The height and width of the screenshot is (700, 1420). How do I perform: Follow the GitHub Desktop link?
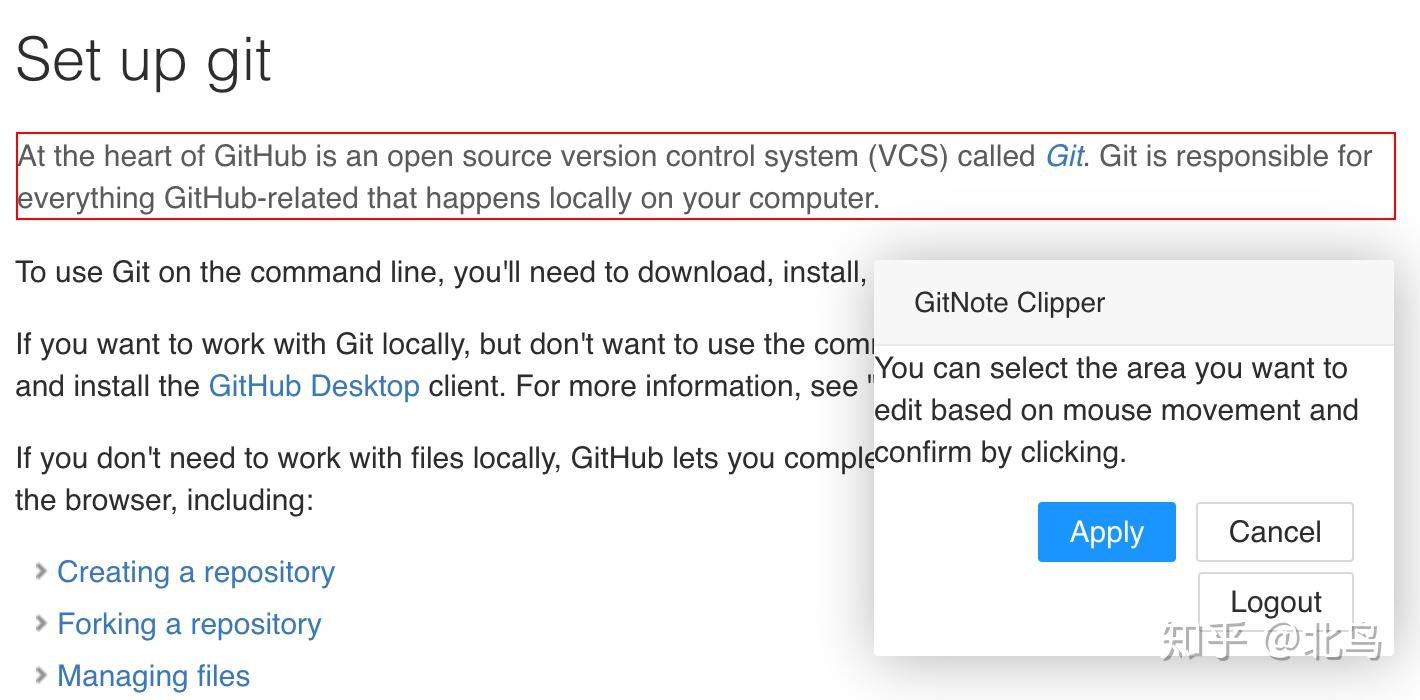point(313,386)
